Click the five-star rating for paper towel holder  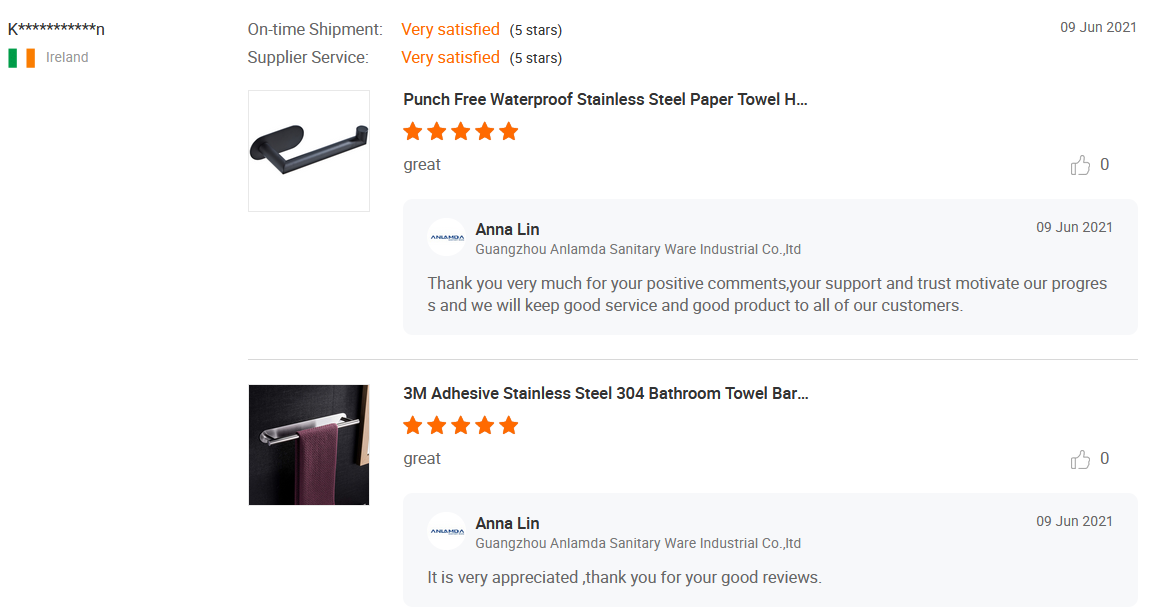pyautogui.click(x=460, y=132)
